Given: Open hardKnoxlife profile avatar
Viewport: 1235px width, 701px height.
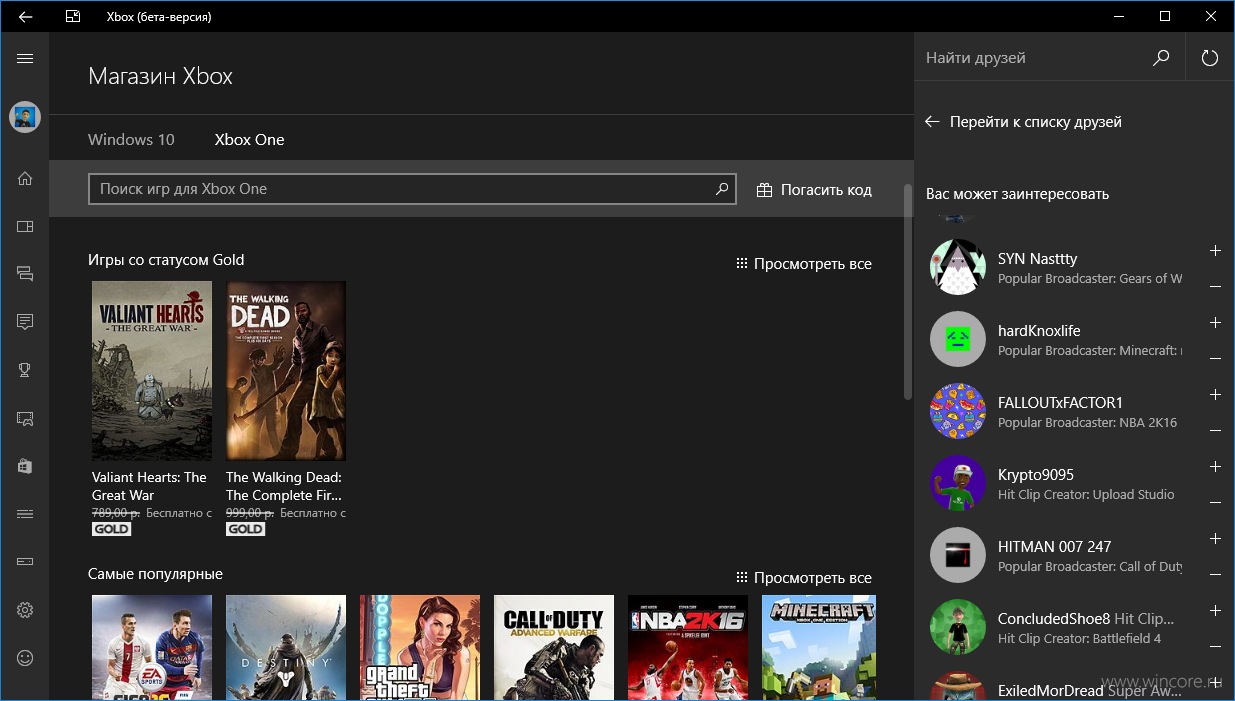Looking at the screenshot, I should (x=958, y=339).
